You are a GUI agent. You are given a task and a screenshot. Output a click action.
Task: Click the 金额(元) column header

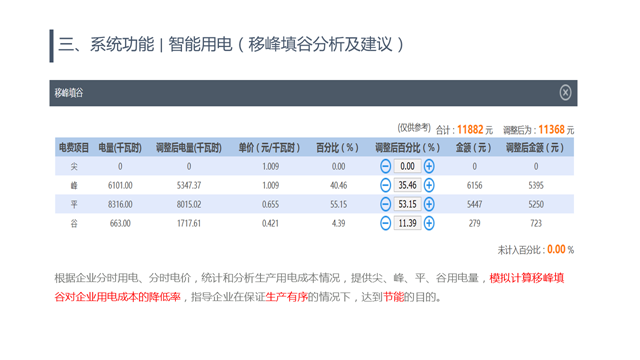point(474,148)
